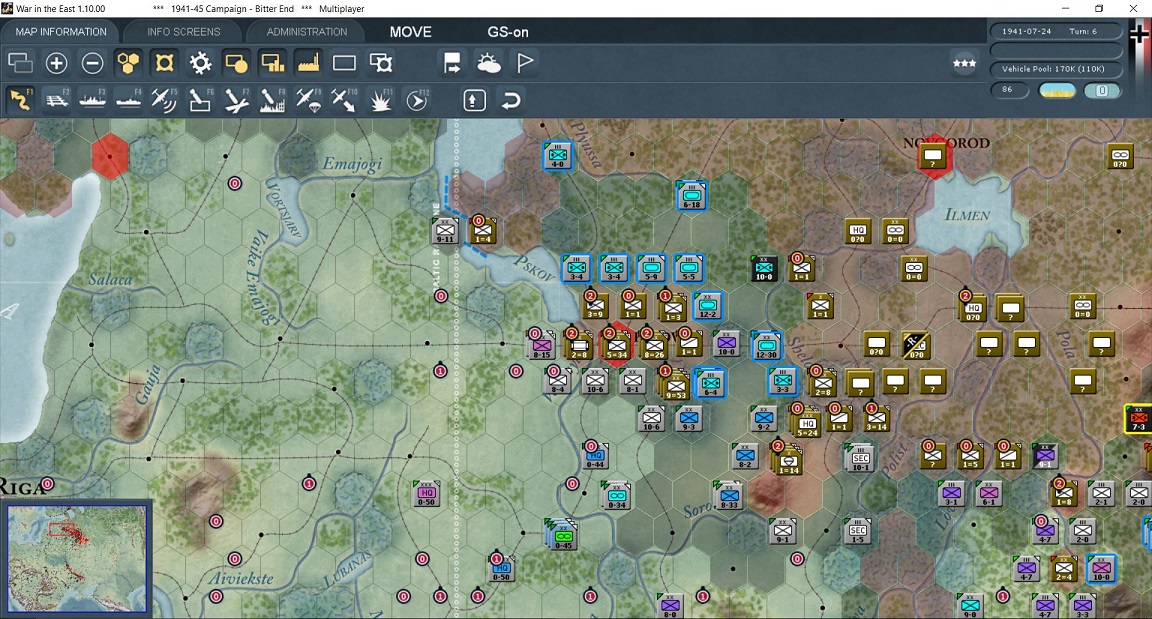Click the pennant flag toolbar icon
The width and height of the screenshot is (1152, 619).
pyautogui.click(x=525, y=63)
